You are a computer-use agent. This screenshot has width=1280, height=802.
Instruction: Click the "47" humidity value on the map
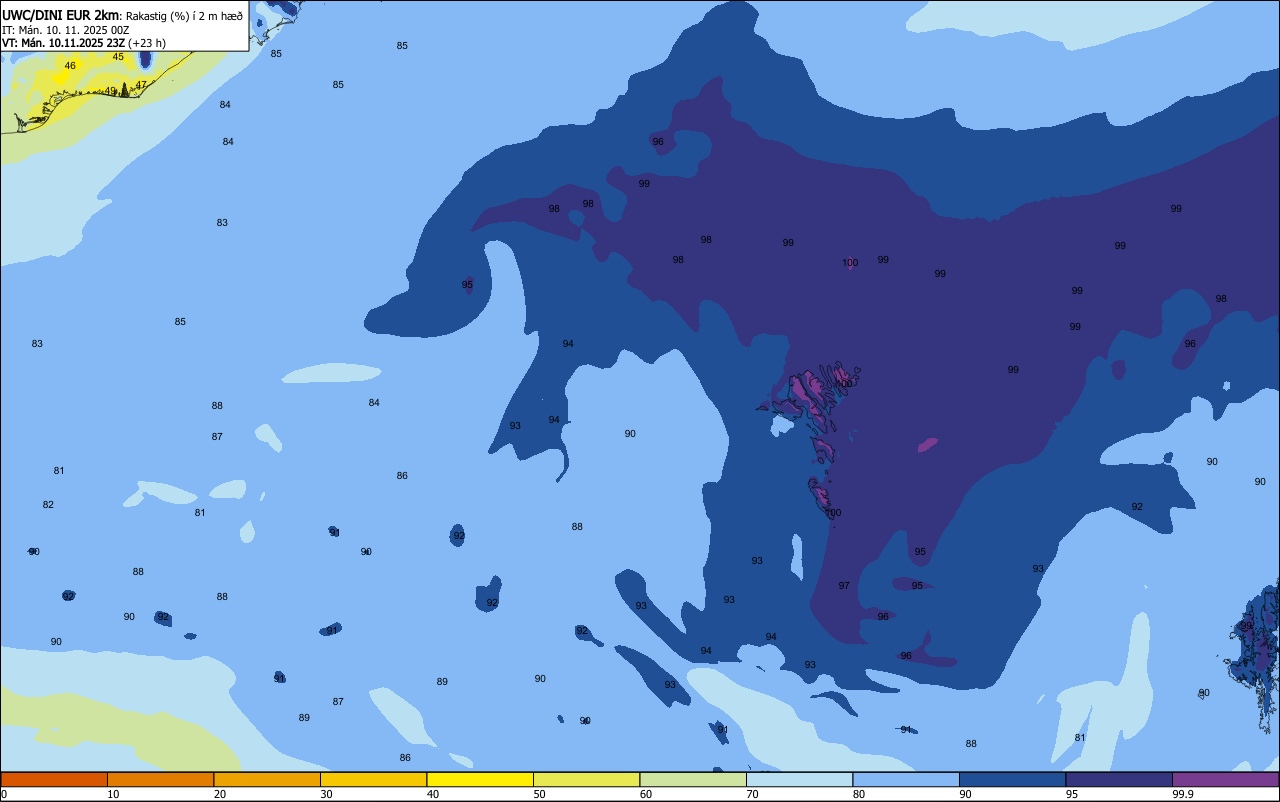click(x=141, y=85)
